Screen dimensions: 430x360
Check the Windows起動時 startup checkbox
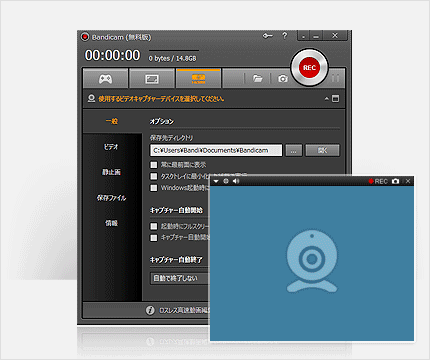click(x=154, y=188)
